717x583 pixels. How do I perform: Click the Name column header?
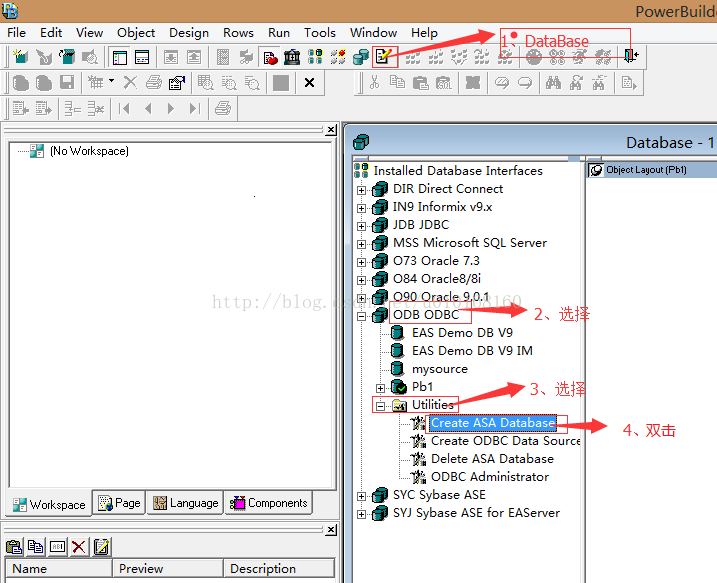[x=59, y=568]
